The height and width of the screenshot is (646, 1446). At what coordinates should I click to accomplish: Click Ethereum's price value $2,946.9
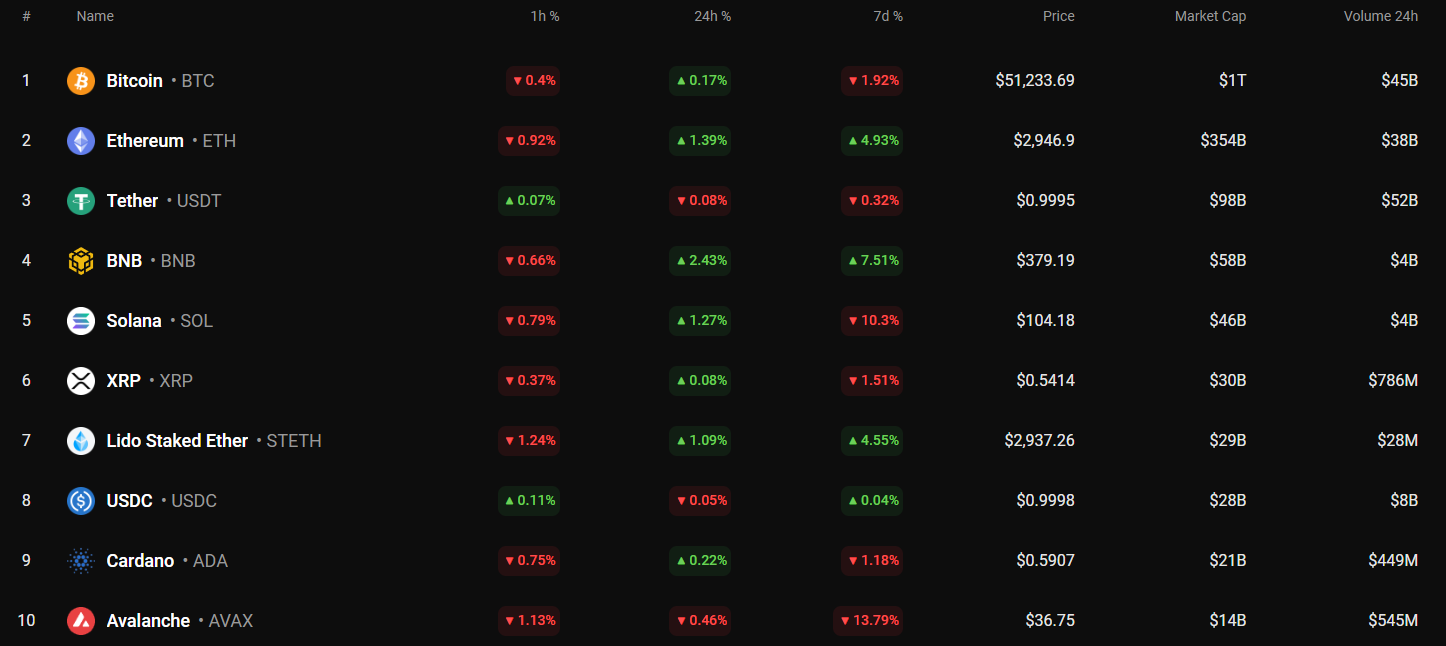1043,141
